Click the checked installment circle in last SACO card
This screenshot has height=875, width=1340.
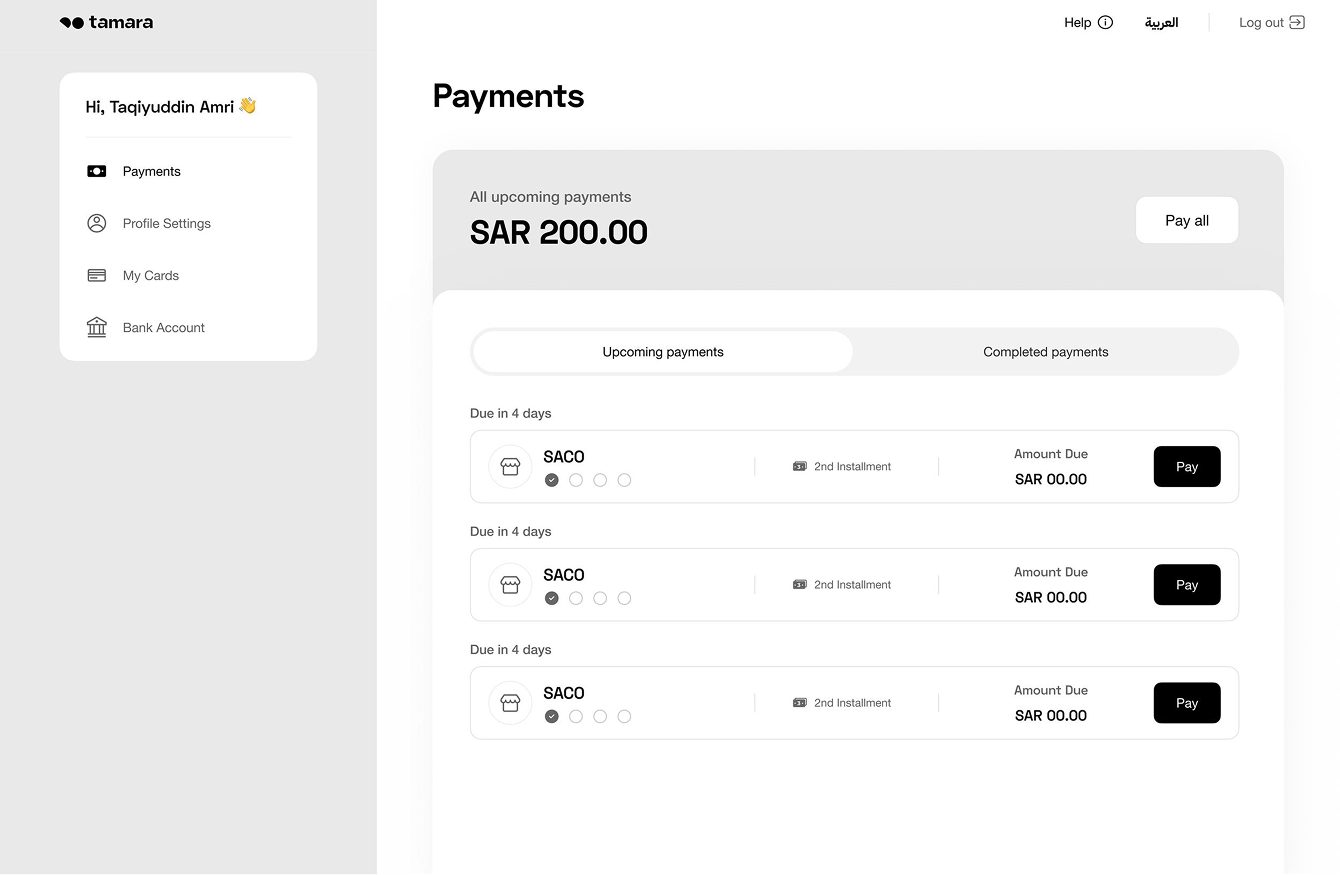pyautogui.click(x=552, y=716)
